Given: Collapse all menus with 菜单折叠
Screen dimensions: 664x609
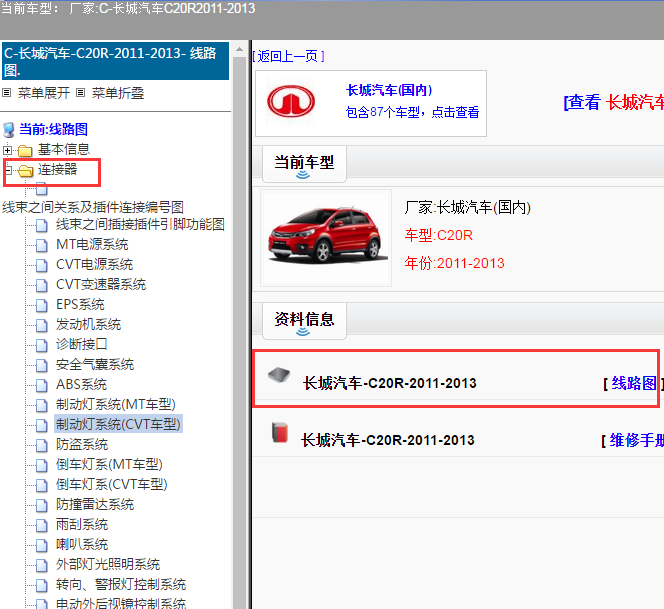Looking at the screenshot, I should (x=118, y=93).
